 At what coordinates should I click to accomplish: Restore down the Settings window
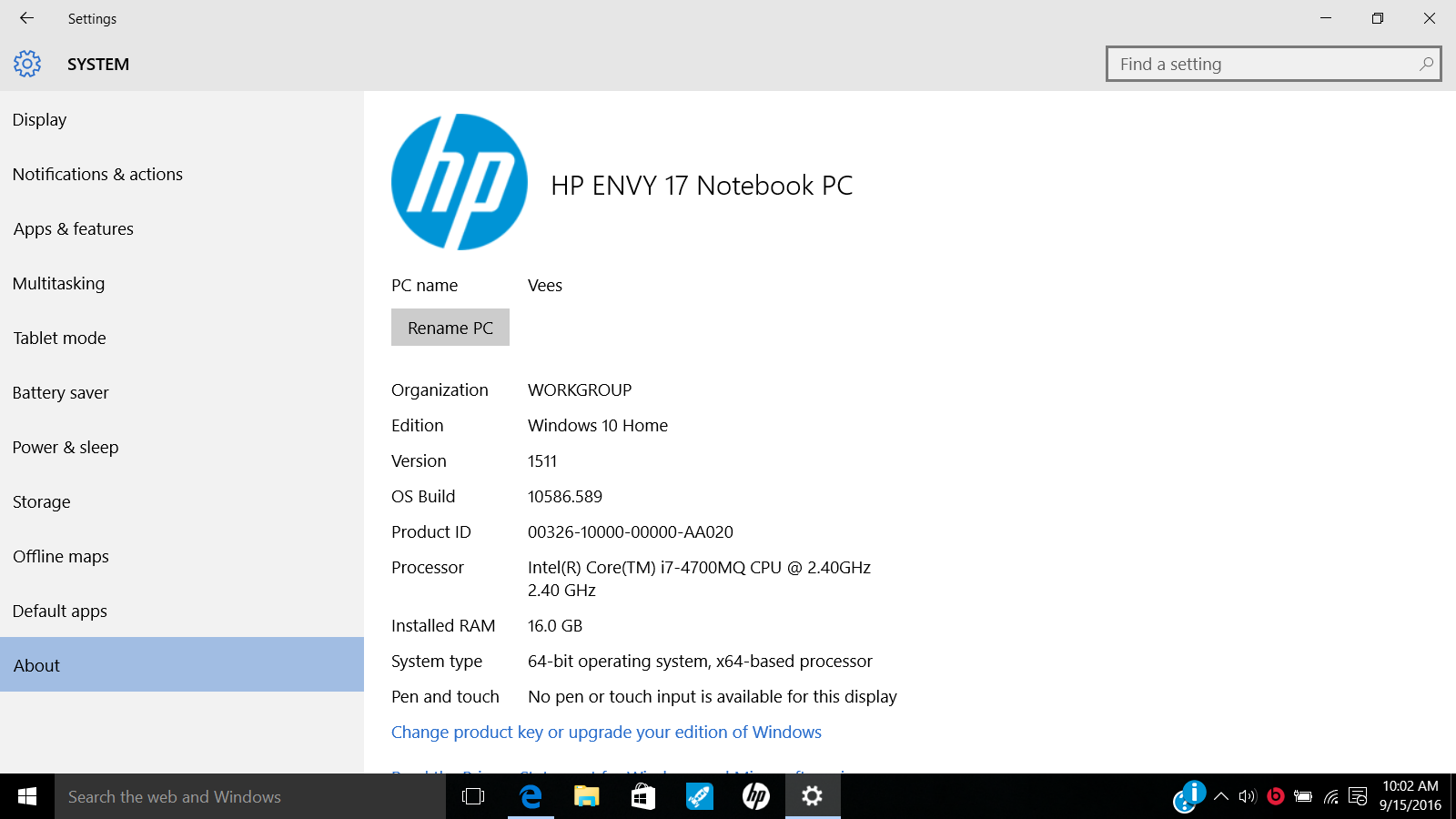1378,18
